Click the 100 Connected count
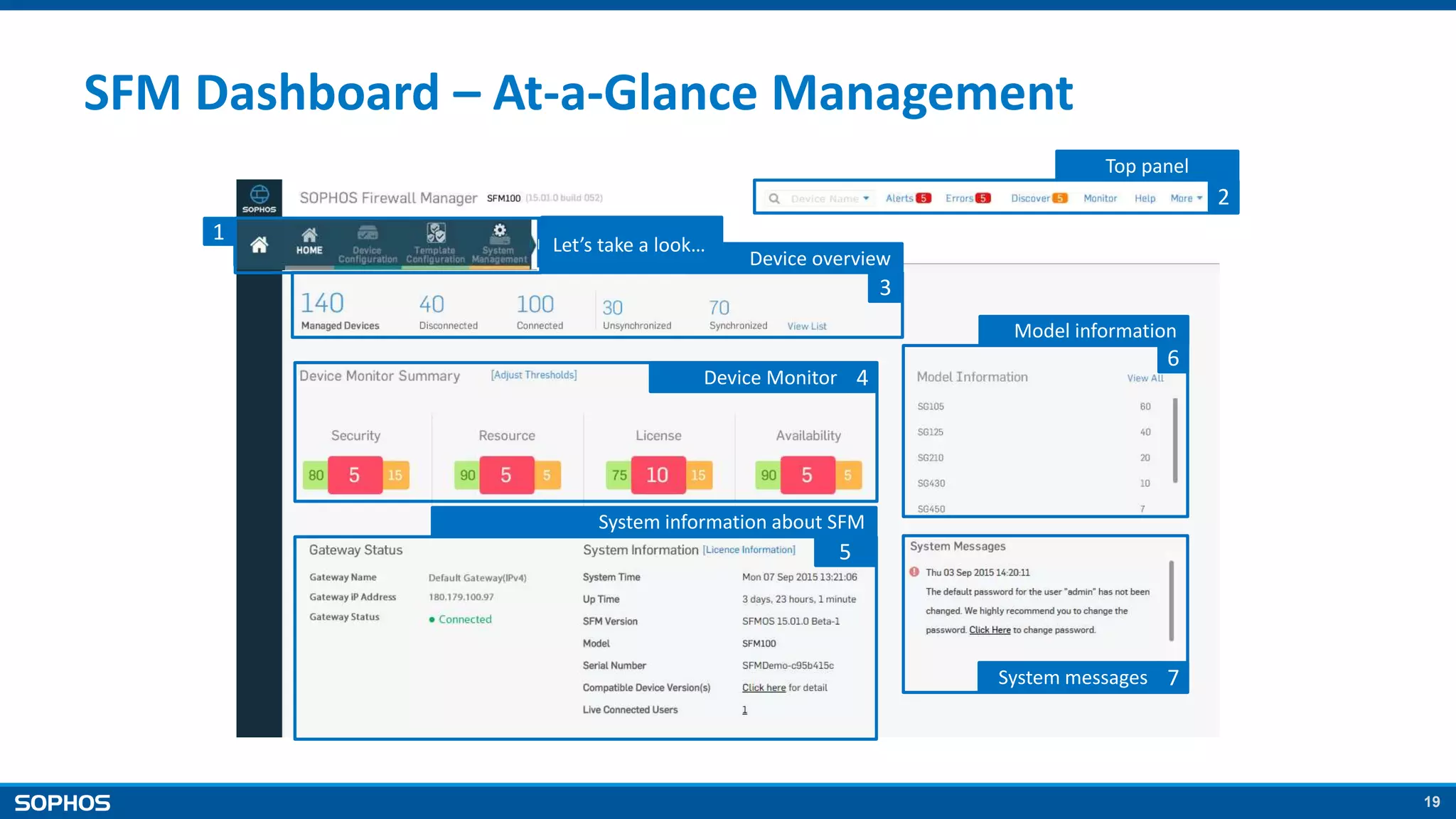This screenshot has height=819, width=1456. 535,304
